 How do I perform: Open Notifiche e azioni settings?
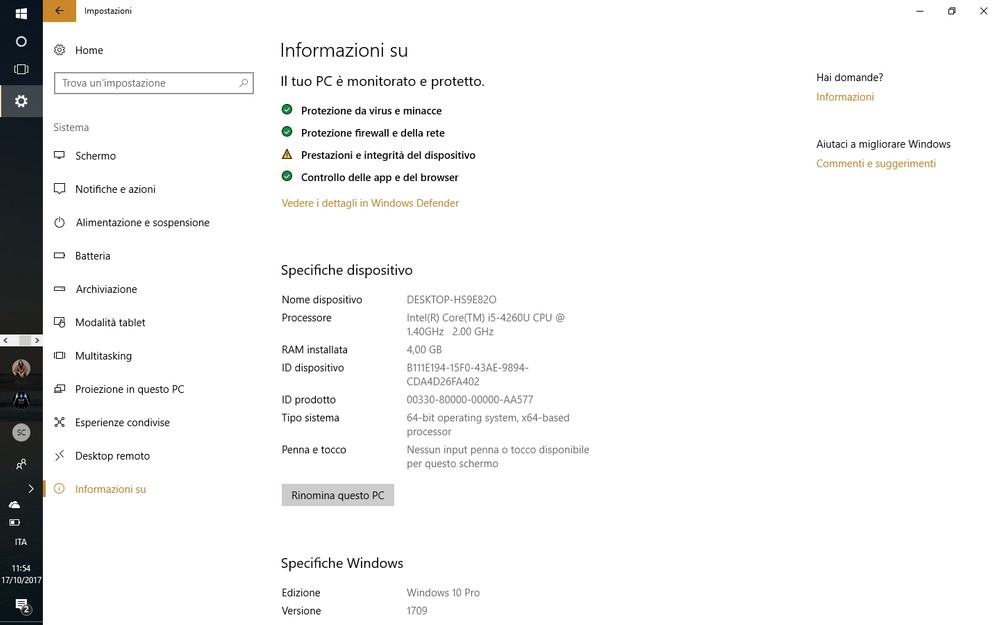(115, 189)
